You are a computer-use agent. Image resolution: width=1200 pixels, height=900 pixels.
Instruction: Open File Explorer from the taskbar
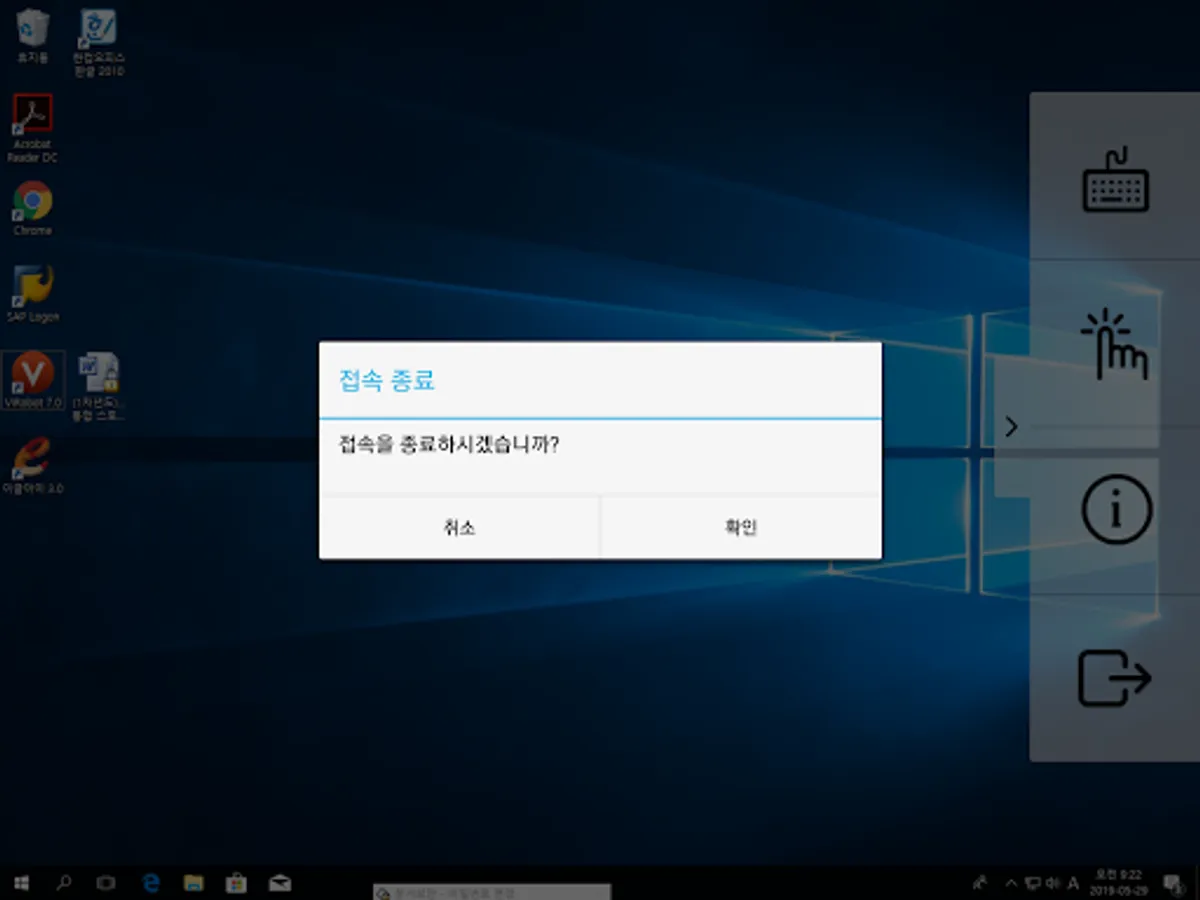[x=194, y=883]
